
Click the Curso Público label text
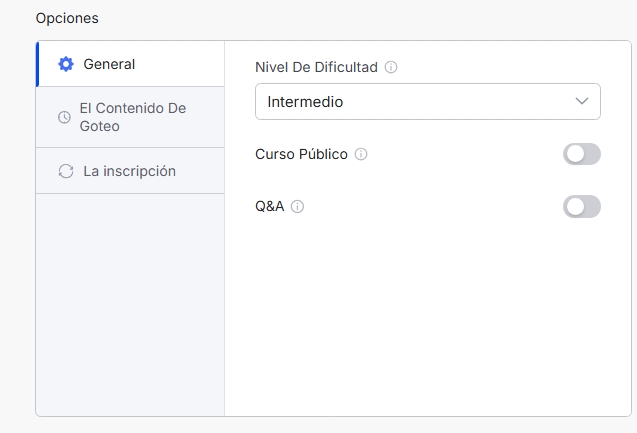pyautogui.click(x=301, y=154)
